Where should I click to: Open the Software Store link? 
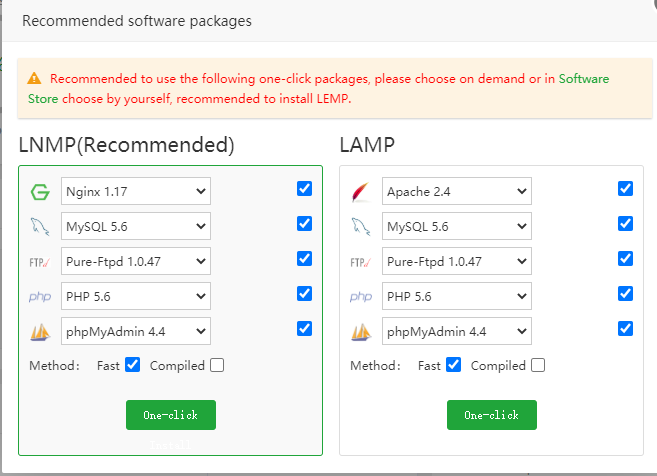[x=583, y=78]
